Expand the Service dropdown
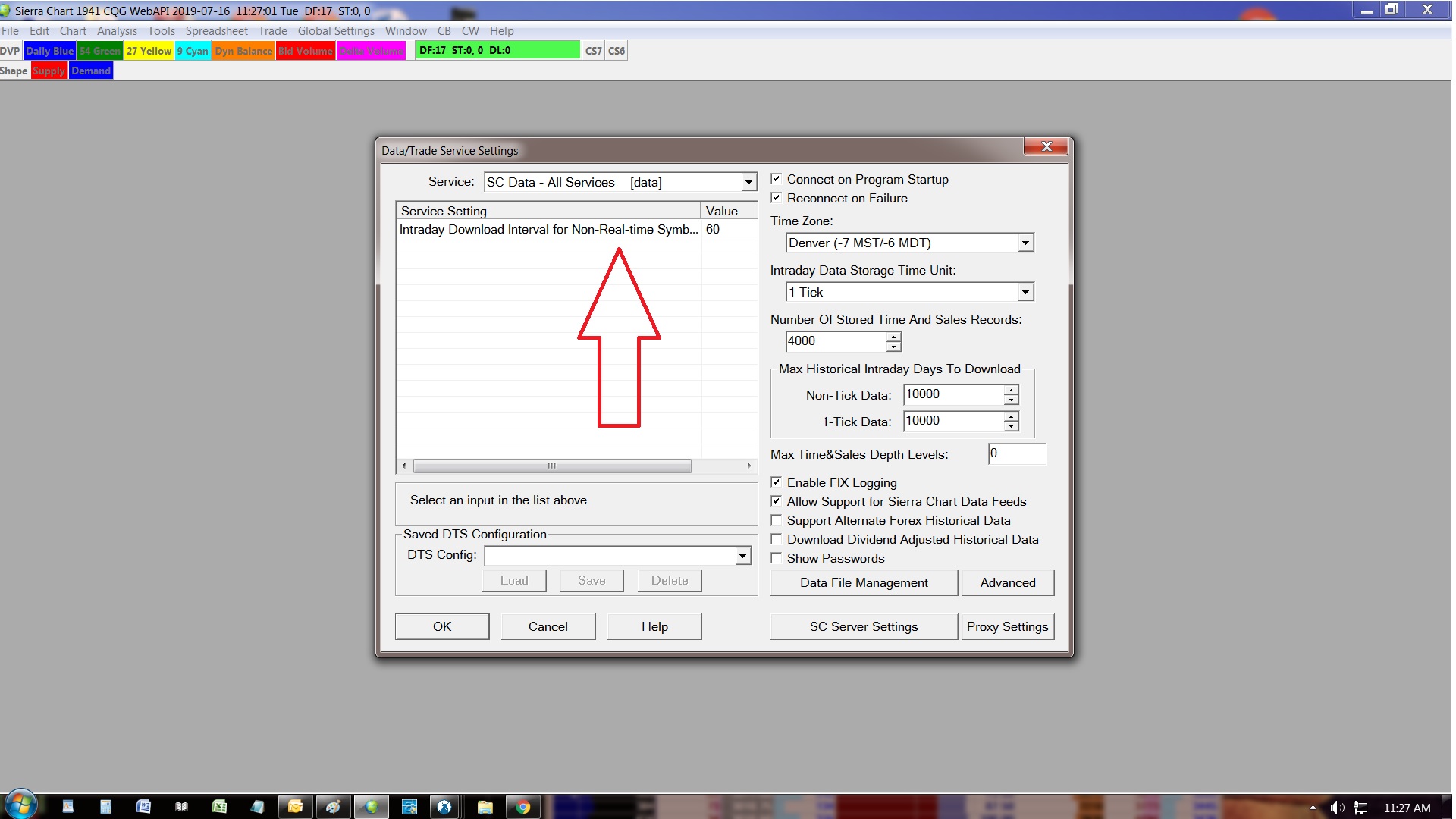 point(748,182)
